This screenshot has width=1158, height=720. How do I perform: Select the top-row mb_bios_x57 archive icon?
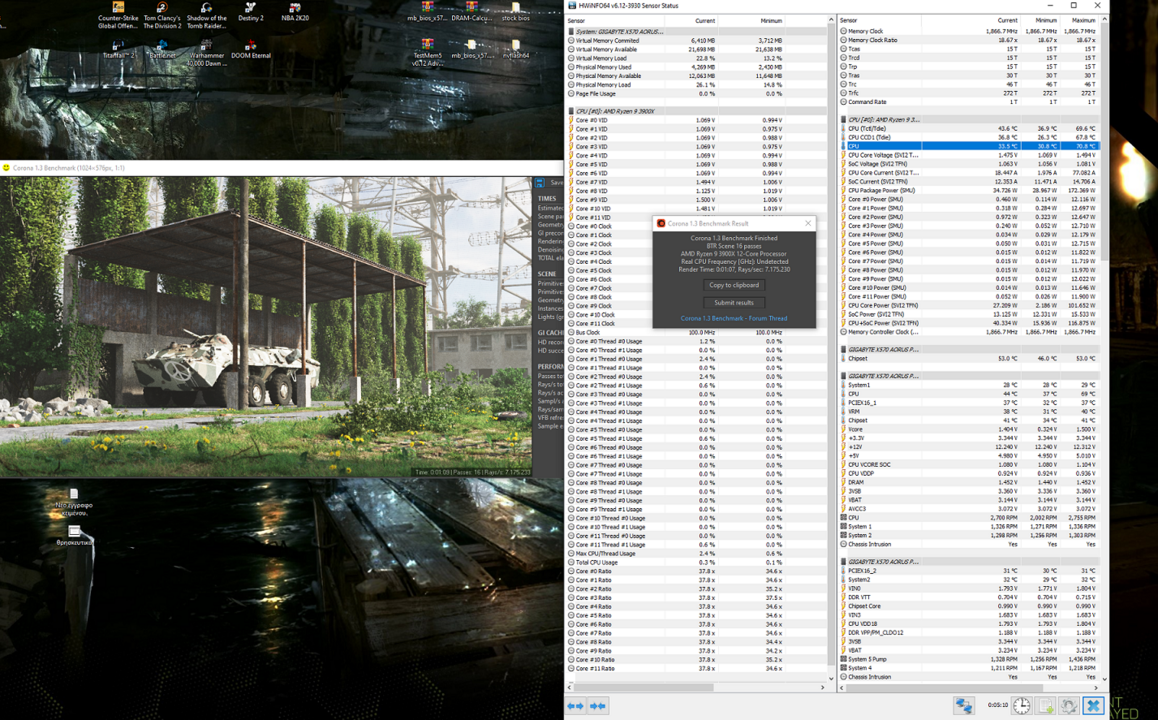[x=427, y=12]
